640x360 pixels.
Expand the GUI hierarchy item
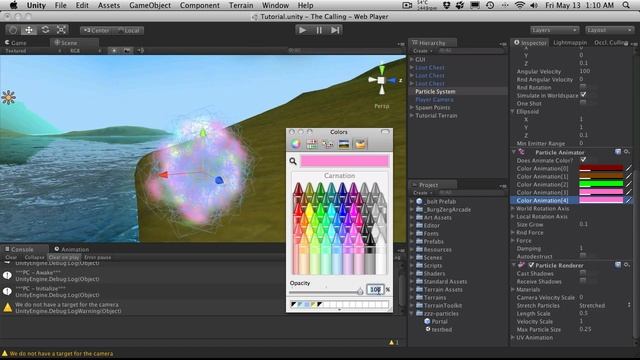(412, 59)
